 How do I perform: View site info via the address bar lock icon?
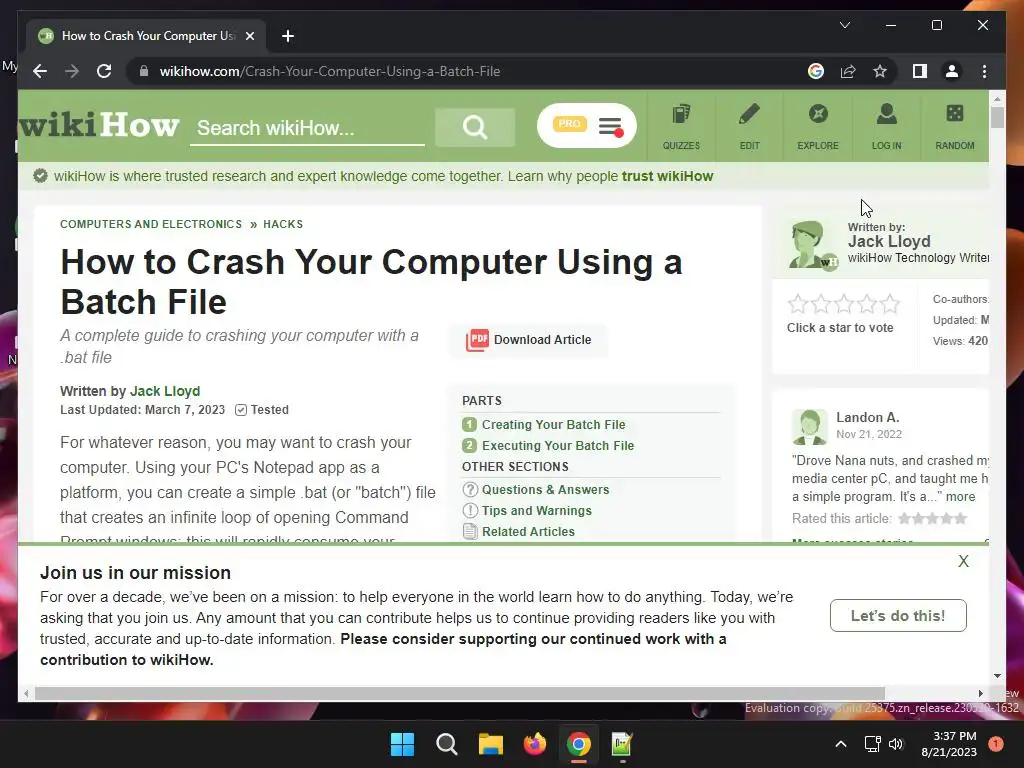click(144, 71)
